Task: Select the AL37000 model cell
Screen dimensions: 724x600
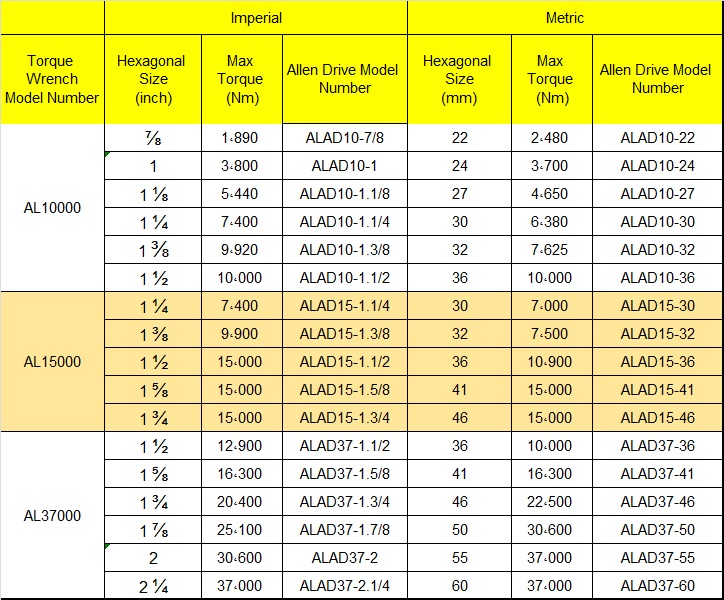Action: (x=52, y=515)
